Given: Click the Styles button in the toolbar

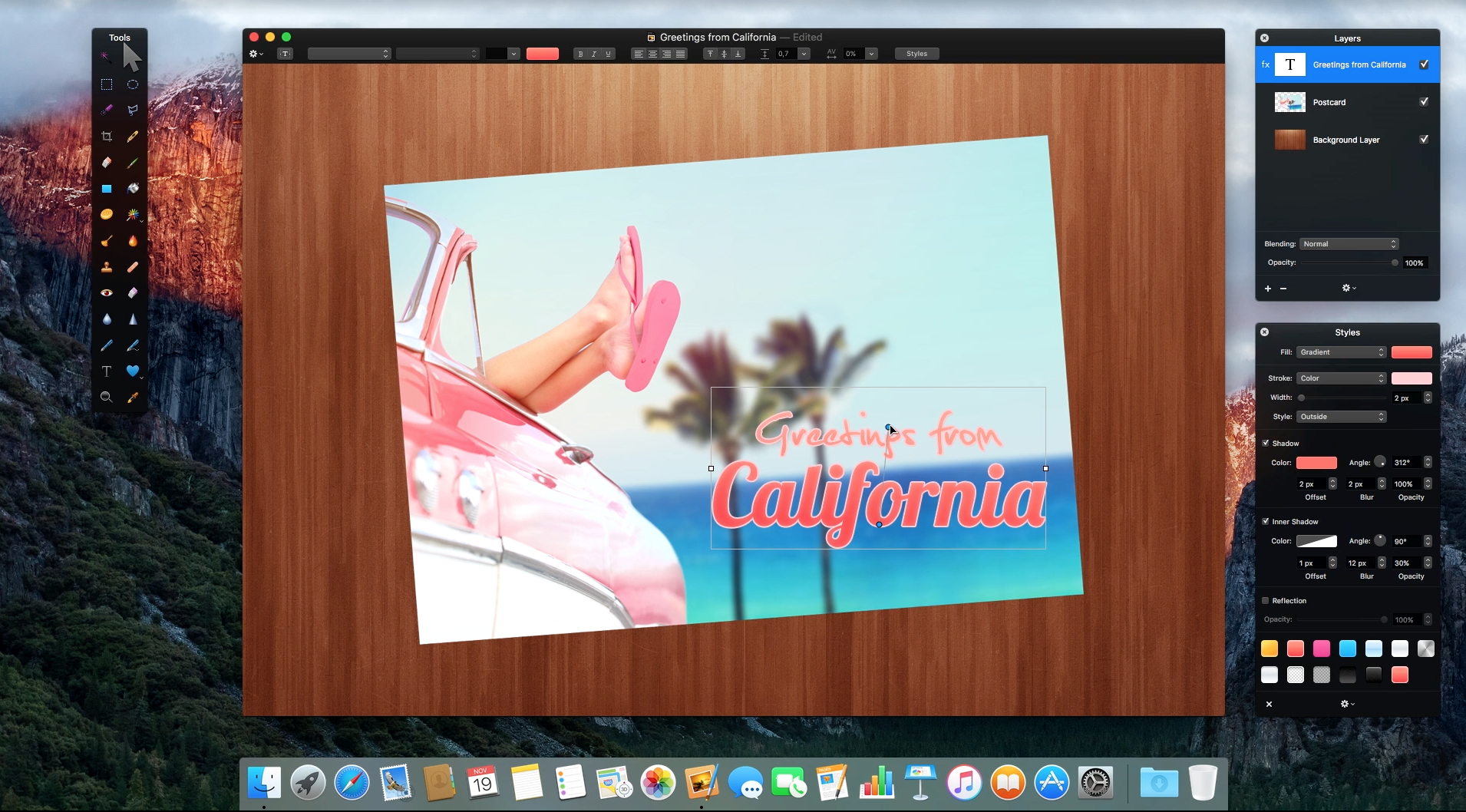Looking at the screenshot, I should (x=916, y=54).
